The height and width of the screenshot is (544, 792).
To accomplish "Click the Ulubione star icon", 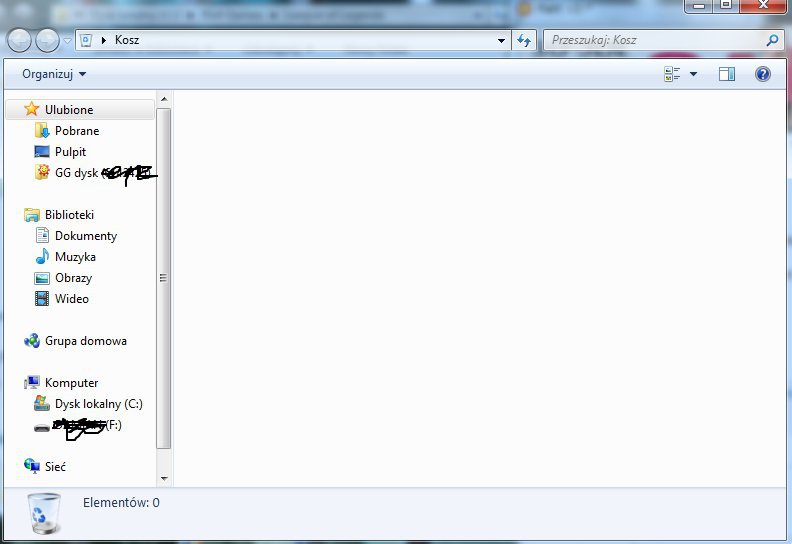I will pyautogui.click(x=31, y=109).
